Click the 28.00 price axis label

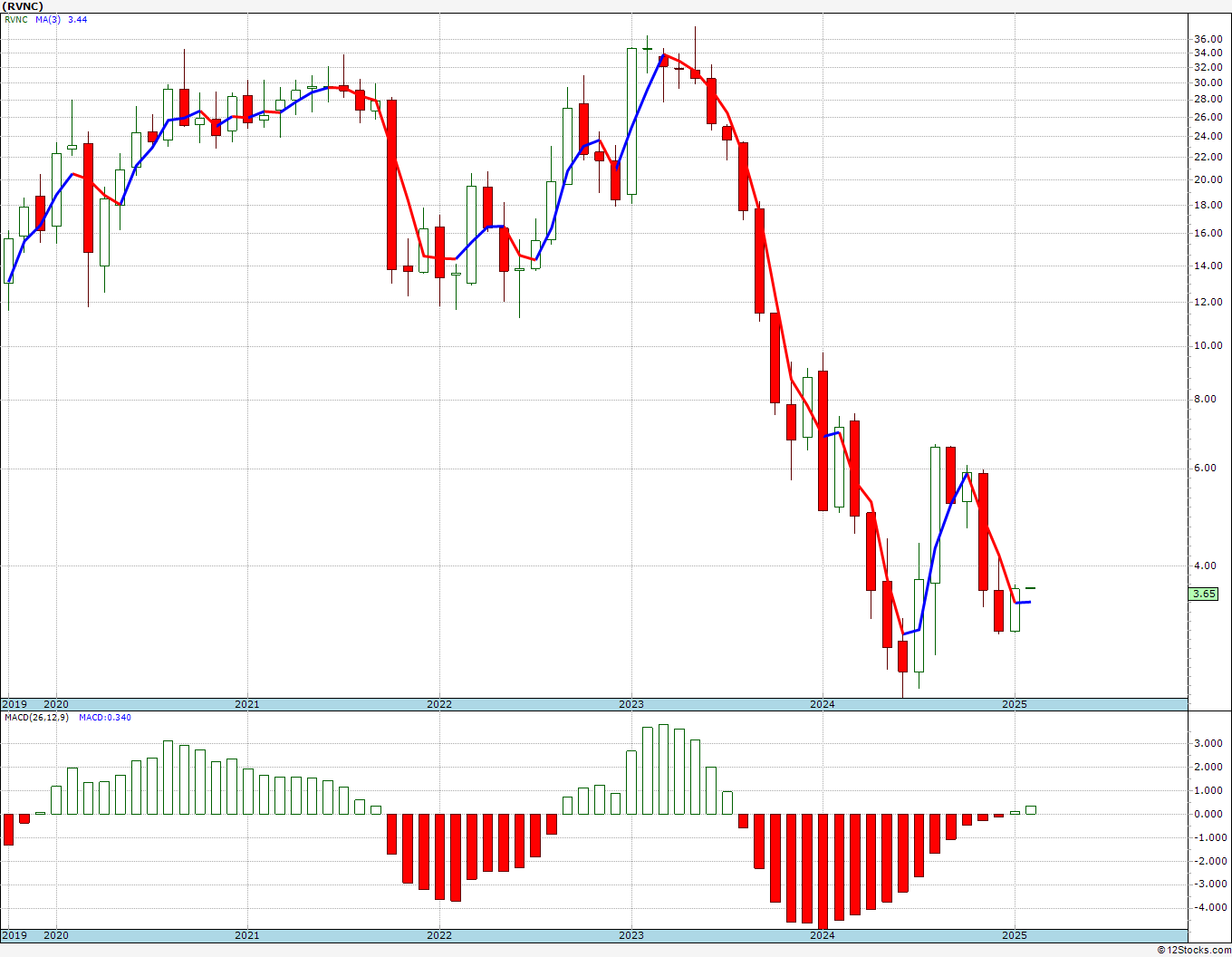1207,100
